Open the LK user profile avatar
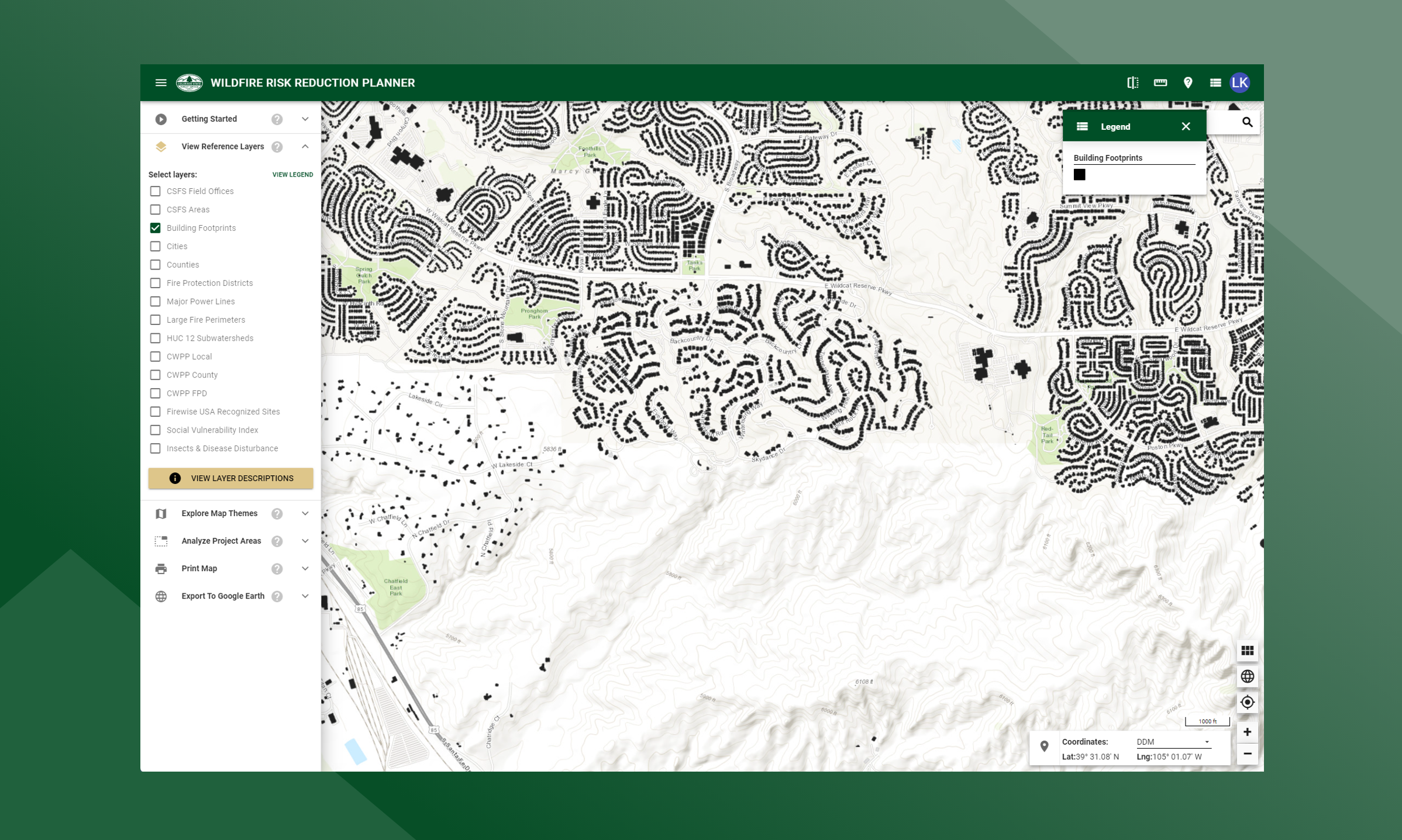Viewport: 1402px width, 840px height. click(x=1240, y=83)
